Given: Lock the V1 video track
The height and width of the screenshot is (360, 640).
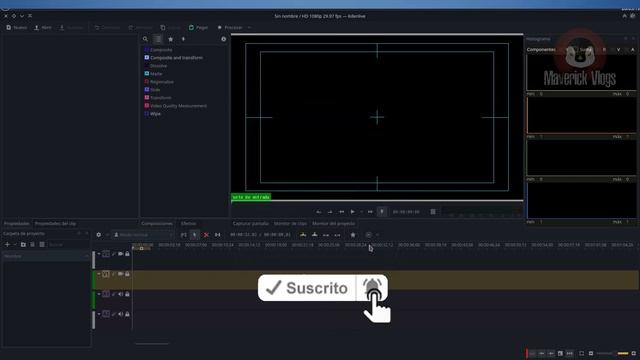Looking at the screenshot, I should tap(127, 274).
